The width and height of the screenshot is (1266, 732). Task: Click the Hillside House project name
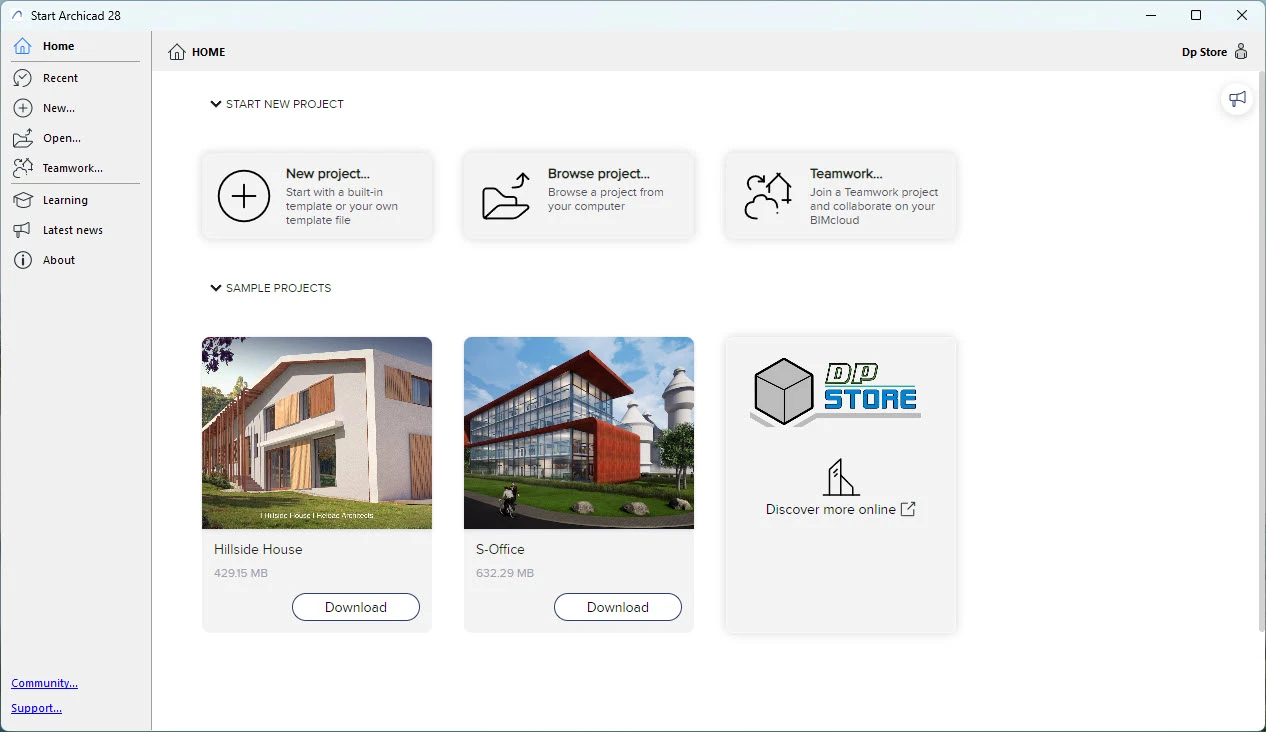[x=258, y=549]
